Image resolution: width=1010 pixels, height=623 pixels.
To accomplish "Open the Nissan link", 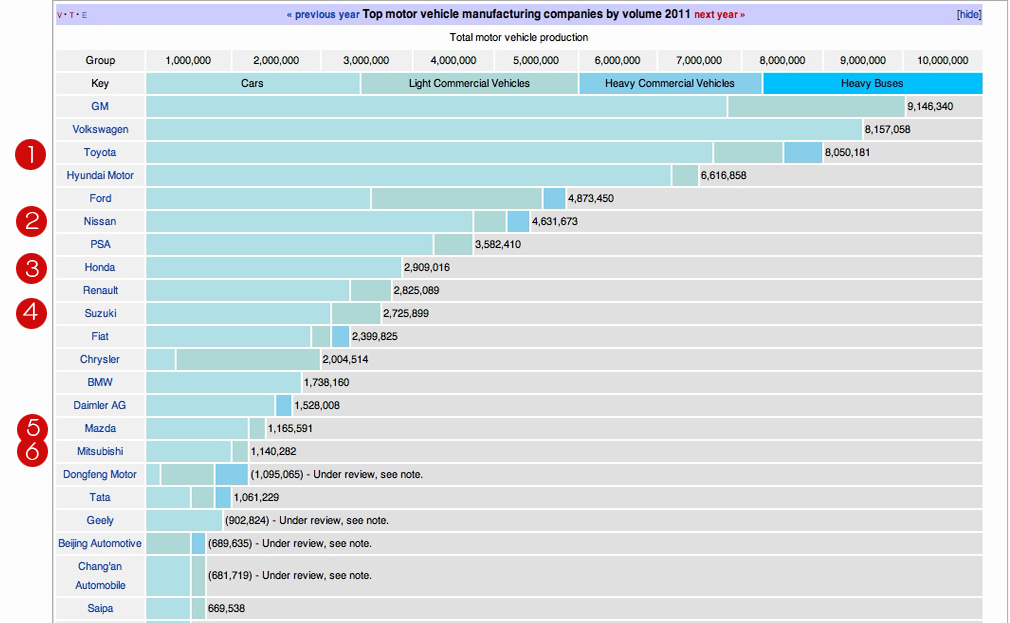I will [x=100, y=222].
